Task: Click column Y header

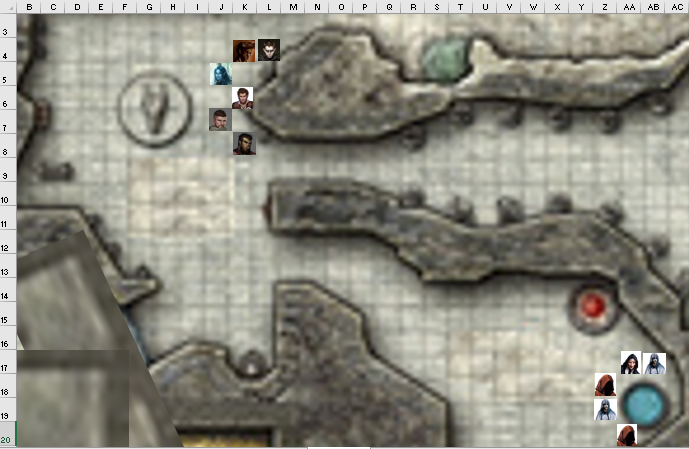Action: tap(581, 7)
